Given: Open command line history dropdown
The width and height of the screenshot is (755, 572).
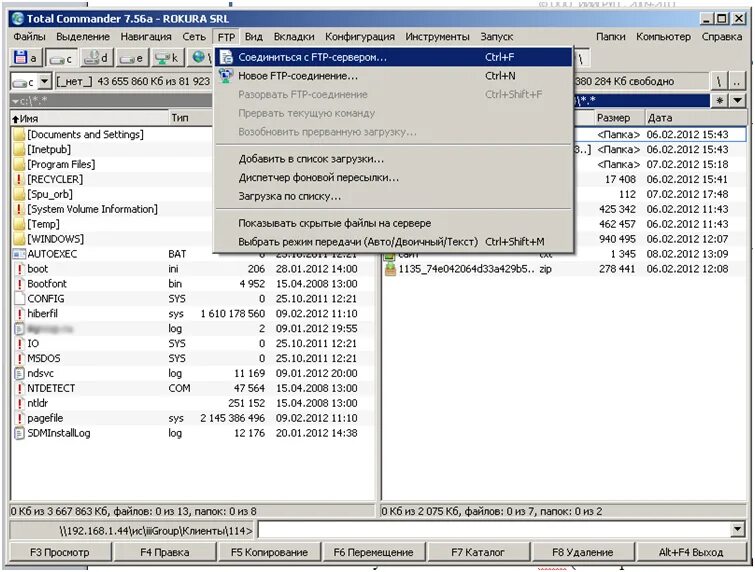Looking at the screenshot, I should click(737, 530).
